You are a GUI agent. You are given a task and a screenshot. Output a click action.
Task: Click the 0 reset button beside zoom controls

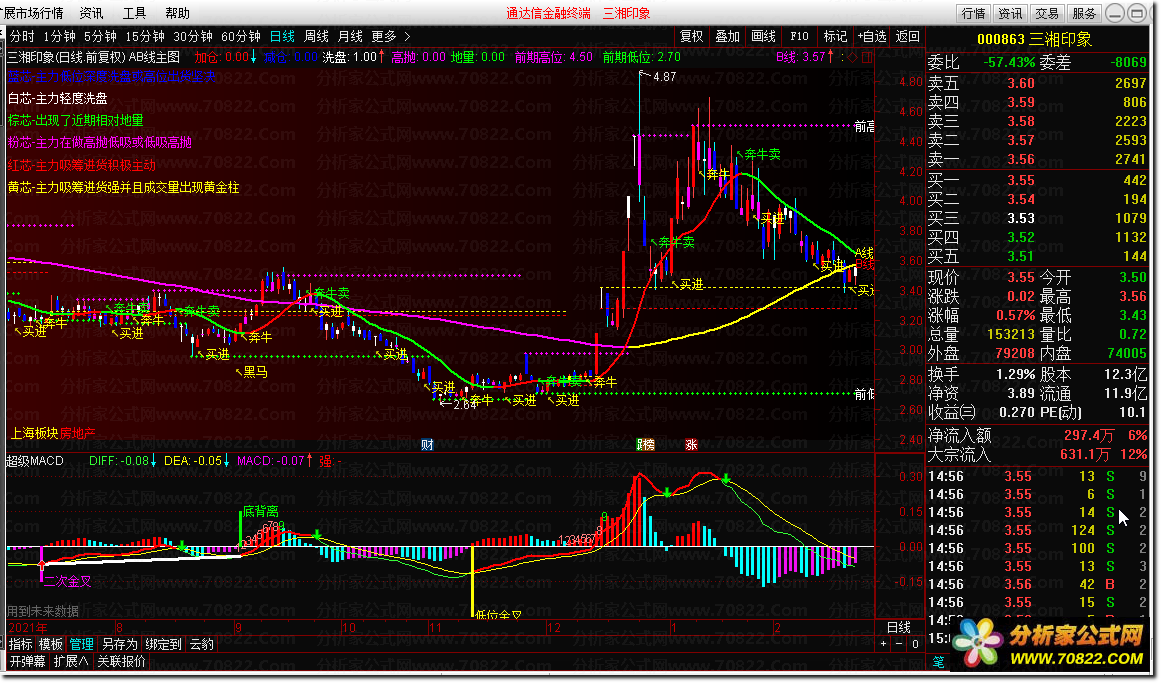(915, 644)
